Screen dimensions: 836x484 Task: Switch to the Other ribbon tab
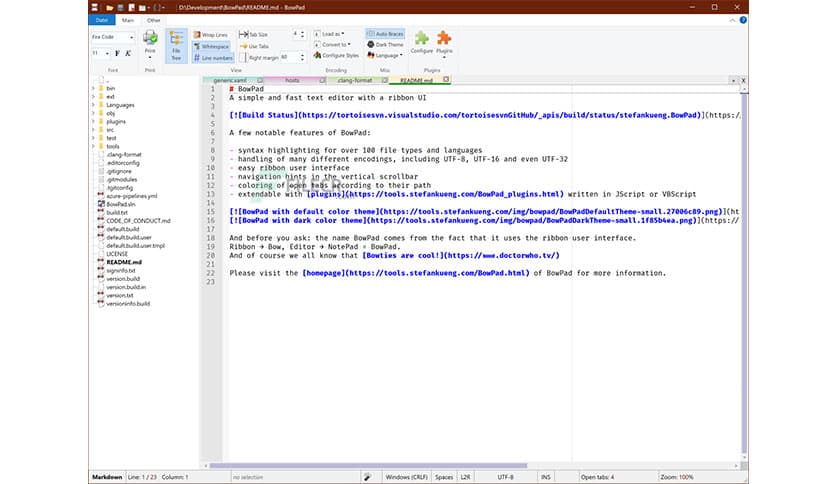click(x=153, y=19)
